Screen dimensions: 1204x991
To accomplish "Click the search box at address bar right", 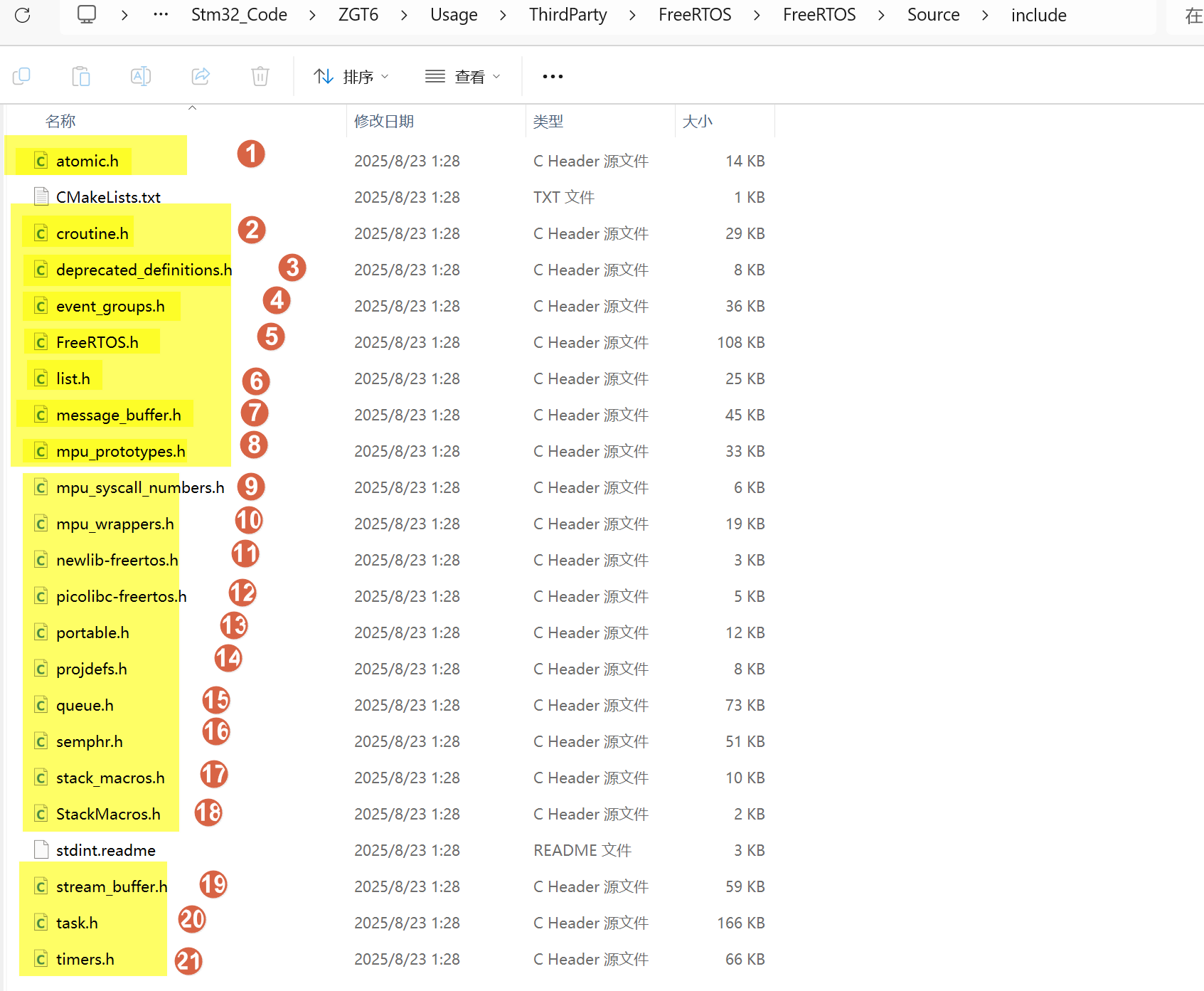I will [1186, 16].
